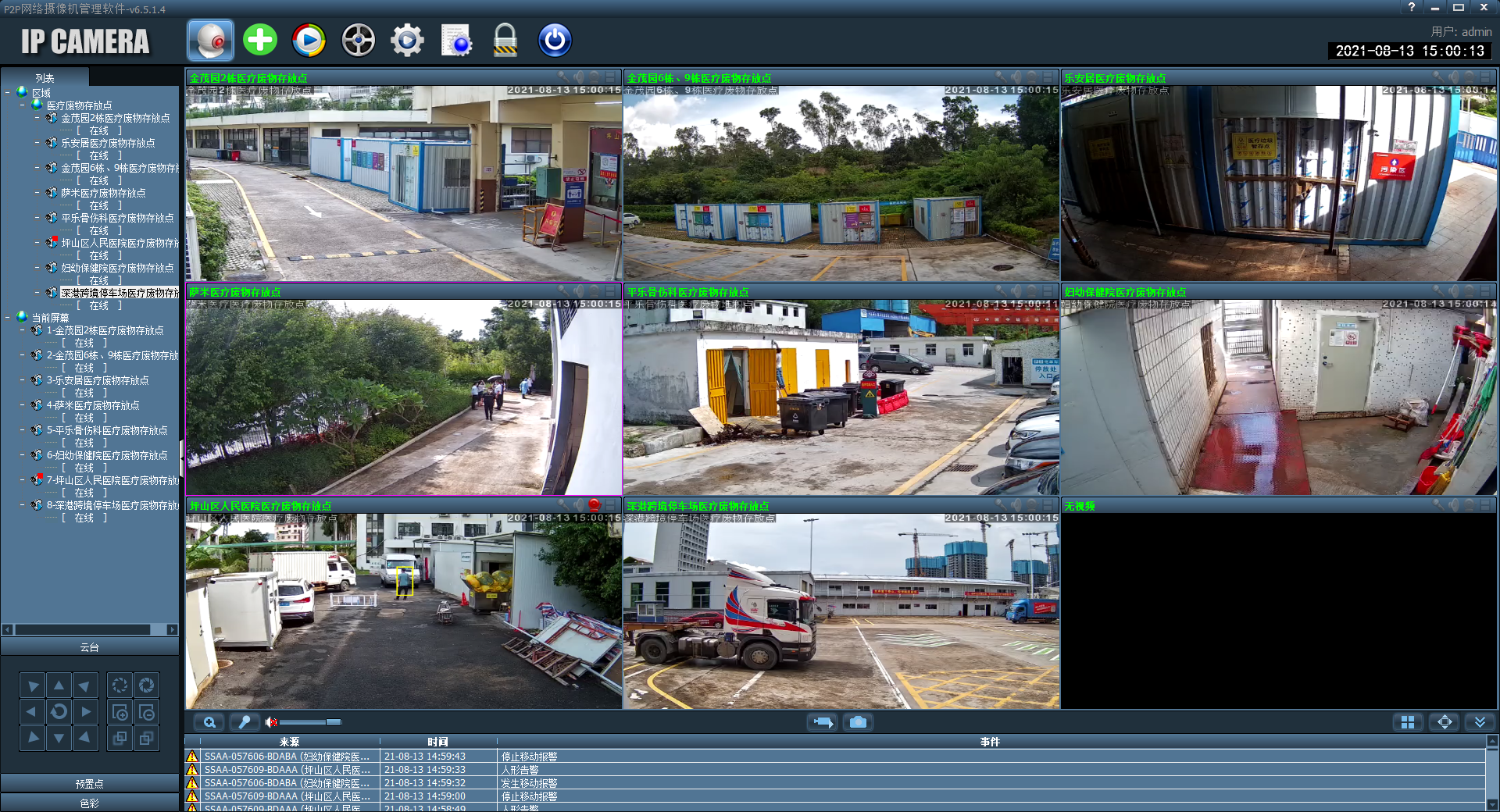The height and width of the screenshot is (812, 1500).
Task: Switch to the 列表 tab
Action: pyautogui.click(x=45, y=78)
